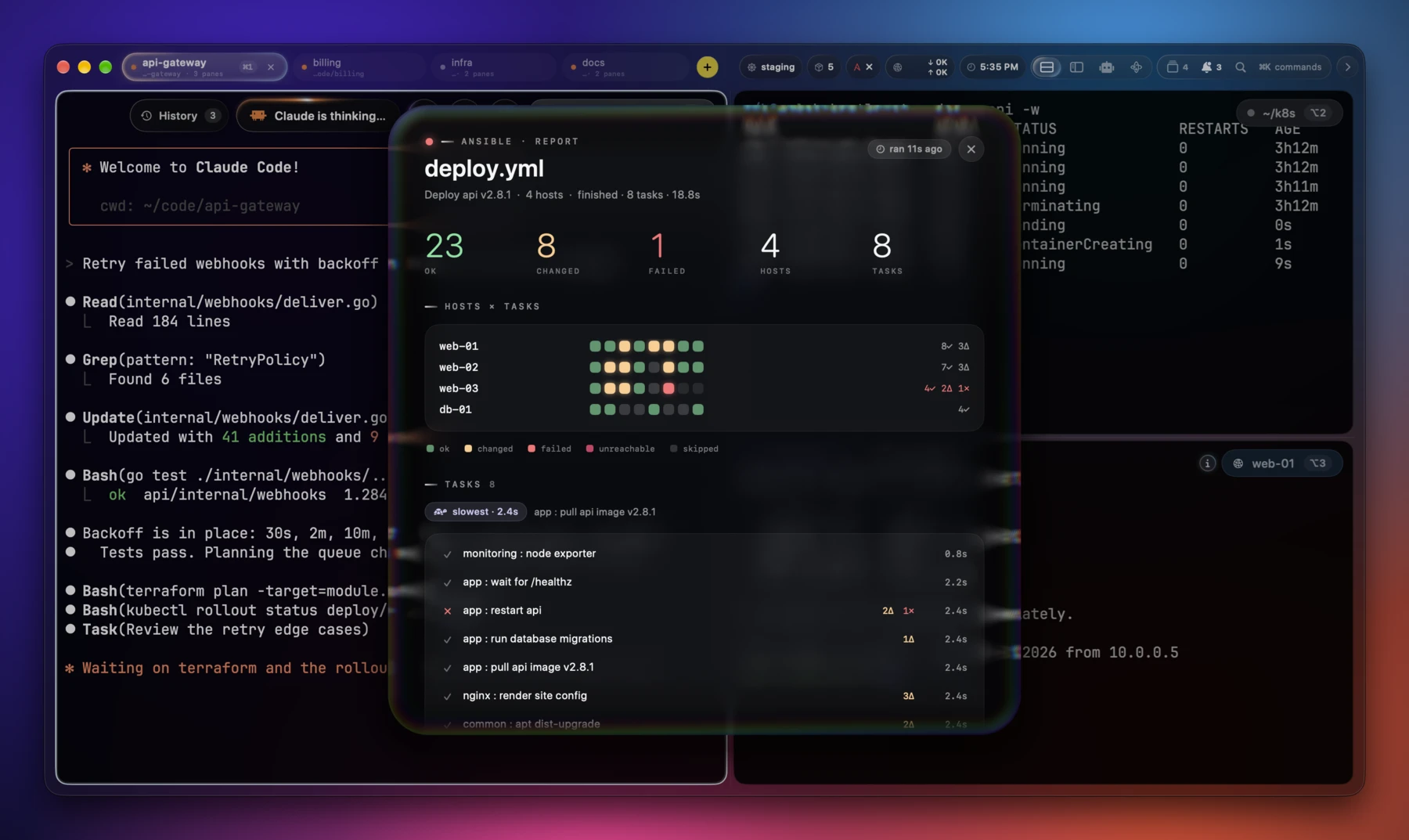The height and width of the screenshot is (840, 1409).
Task: Click the 5:35 PM clock pill
Action: click(993, 67)
